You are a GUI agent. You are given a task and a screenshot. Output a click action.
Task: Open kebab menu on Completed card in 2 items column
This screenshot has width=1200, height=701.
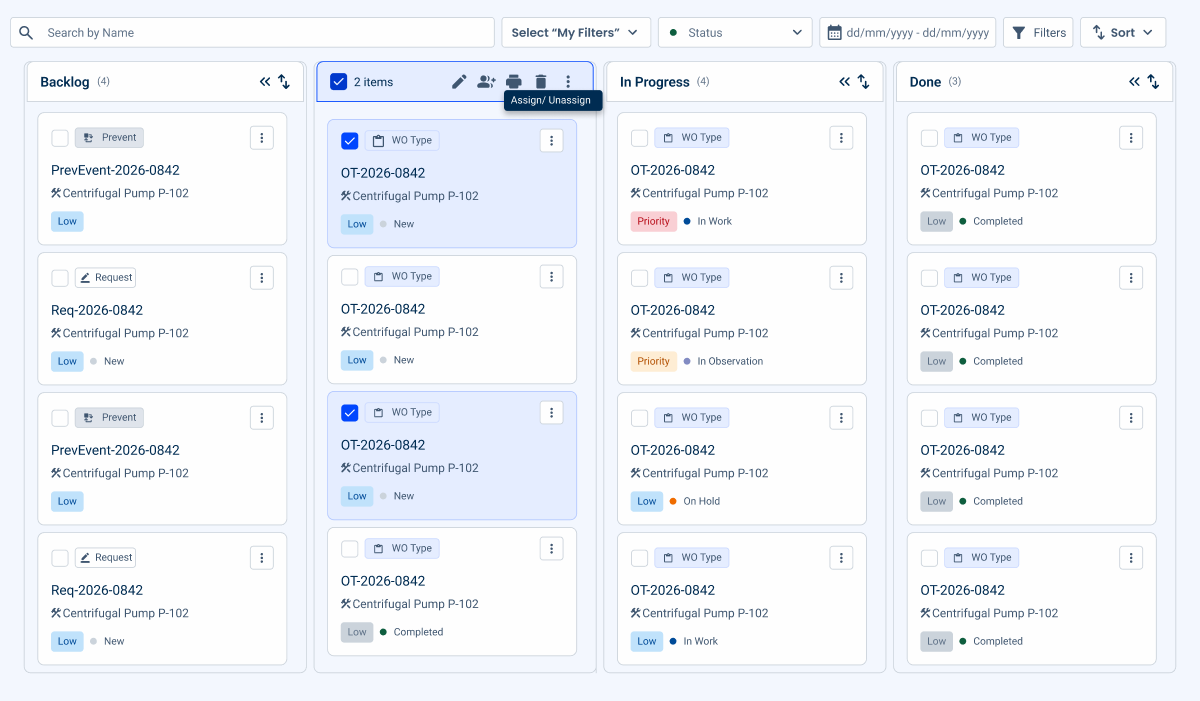(x=551, y=548)
